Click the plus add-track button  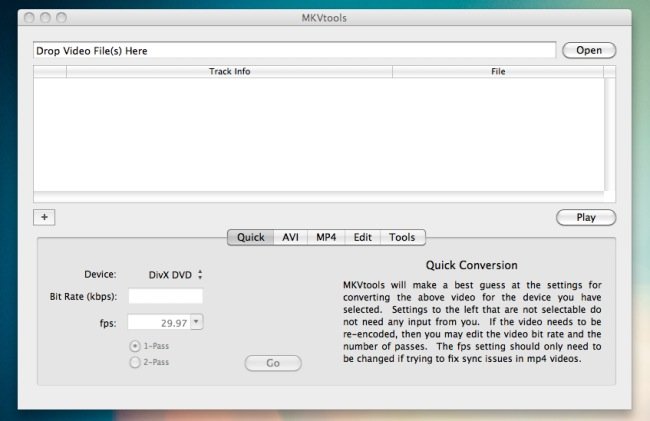tap(44, 217)
